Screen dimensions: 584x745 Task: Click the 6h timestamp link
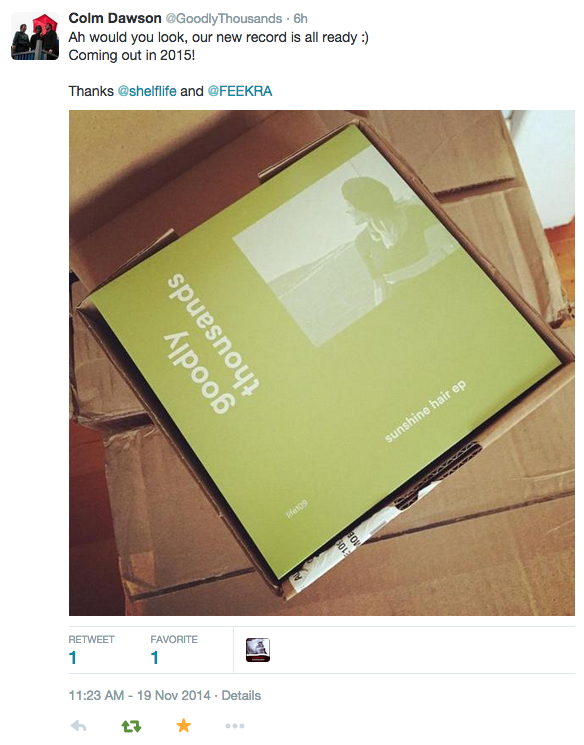pos(300,19)
